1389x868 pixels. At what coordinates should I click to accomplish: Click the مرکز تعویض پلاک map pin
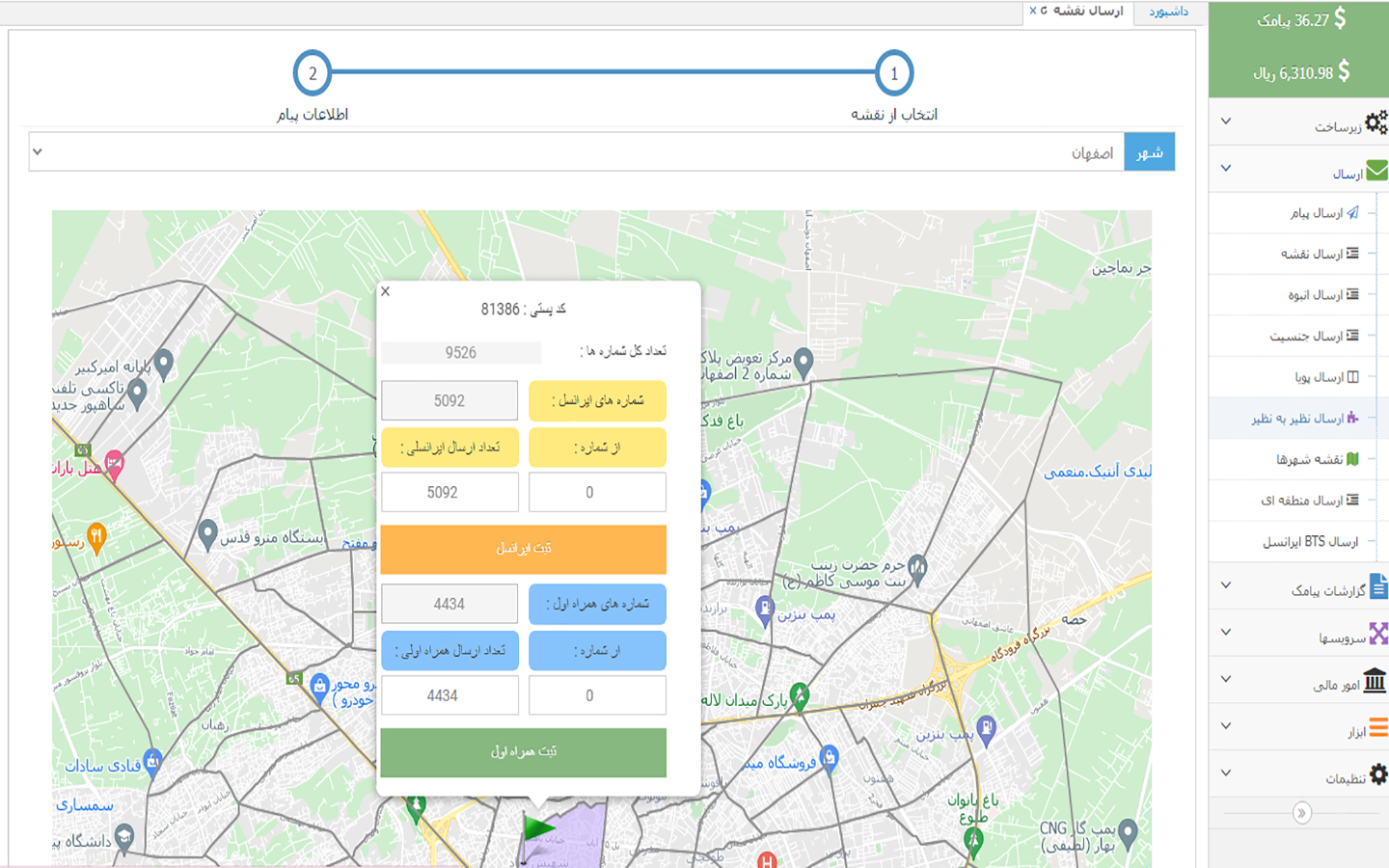tap(803, 363)
